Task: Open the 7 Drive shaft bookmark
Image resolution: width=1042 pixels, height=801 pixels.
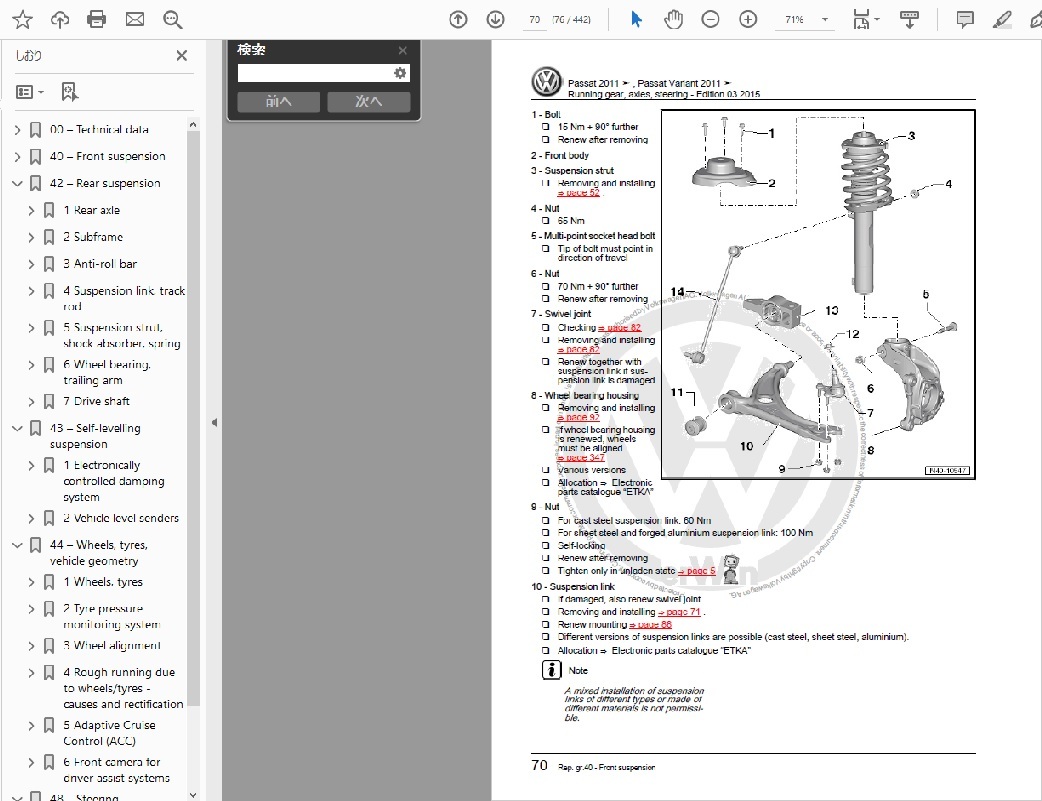Action: click(101, 401)
